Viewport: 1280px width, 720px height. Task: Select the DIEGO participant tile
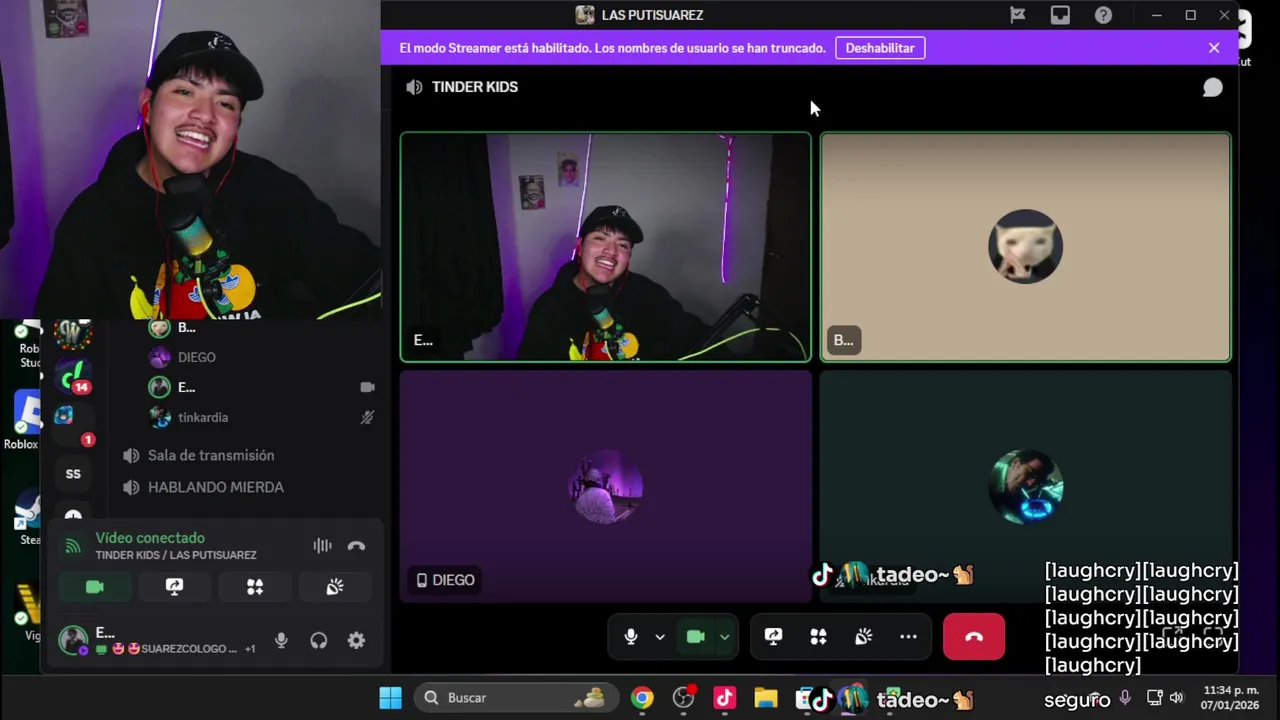tap(606, 487)
